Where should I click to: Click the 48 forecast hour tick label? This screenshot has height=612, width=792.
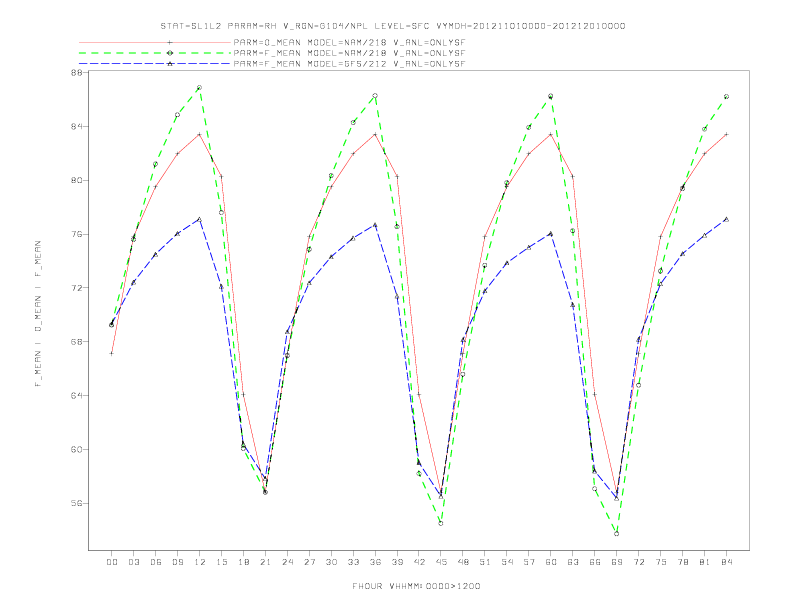point(463,562)
